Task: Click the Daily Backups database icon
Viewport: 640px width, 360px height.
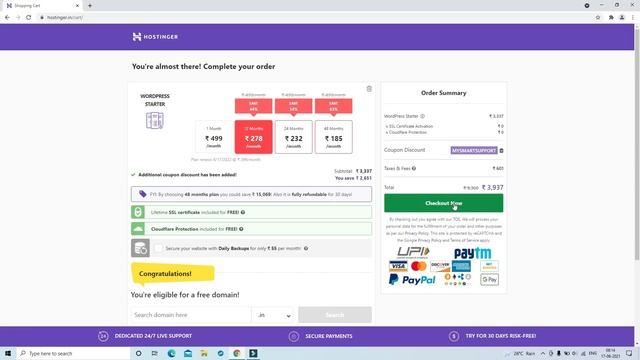Action: click(x=140, y=248)
